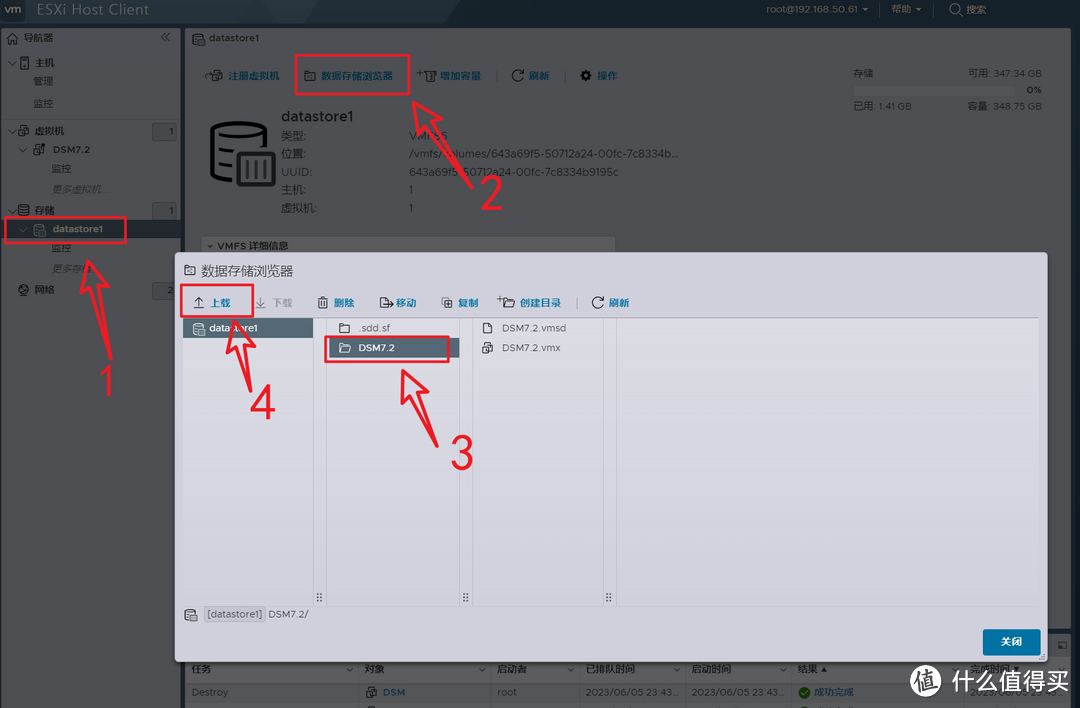Open Initiator (启动者) column dropdown arrow
Image resolution: width=1080 pixels, height=708 pixels.
click(x=570, y=669)
